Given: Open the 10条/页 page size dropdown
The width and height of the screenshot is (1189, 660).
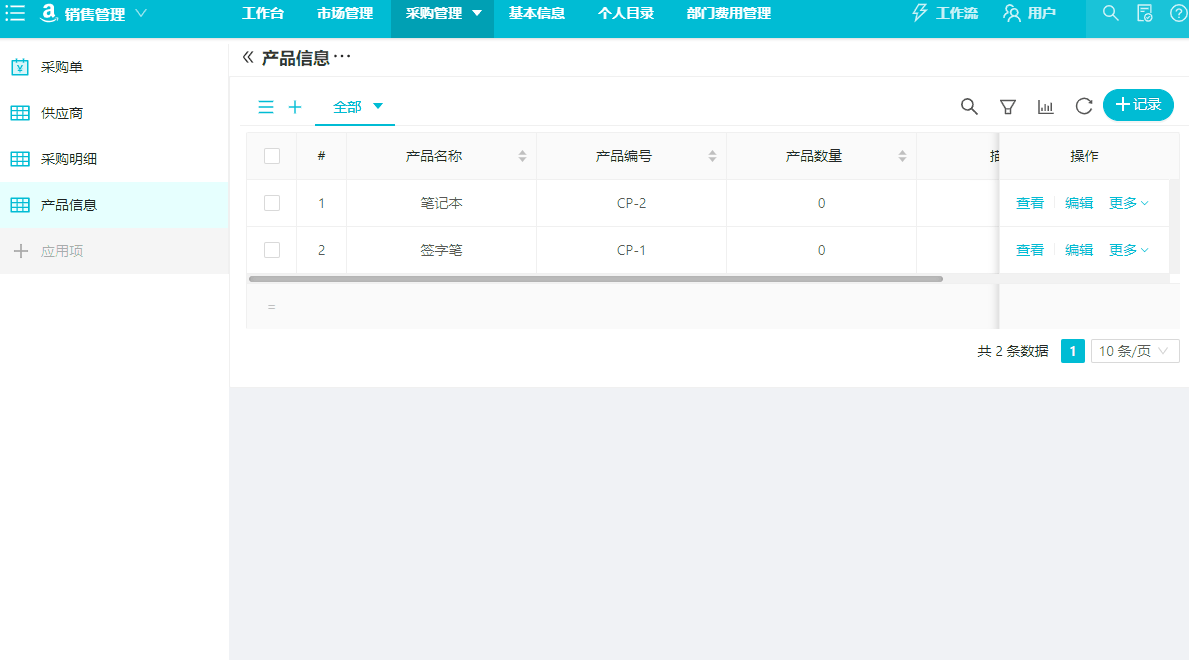Looking at the screenshot, I should pos(1135,350).
